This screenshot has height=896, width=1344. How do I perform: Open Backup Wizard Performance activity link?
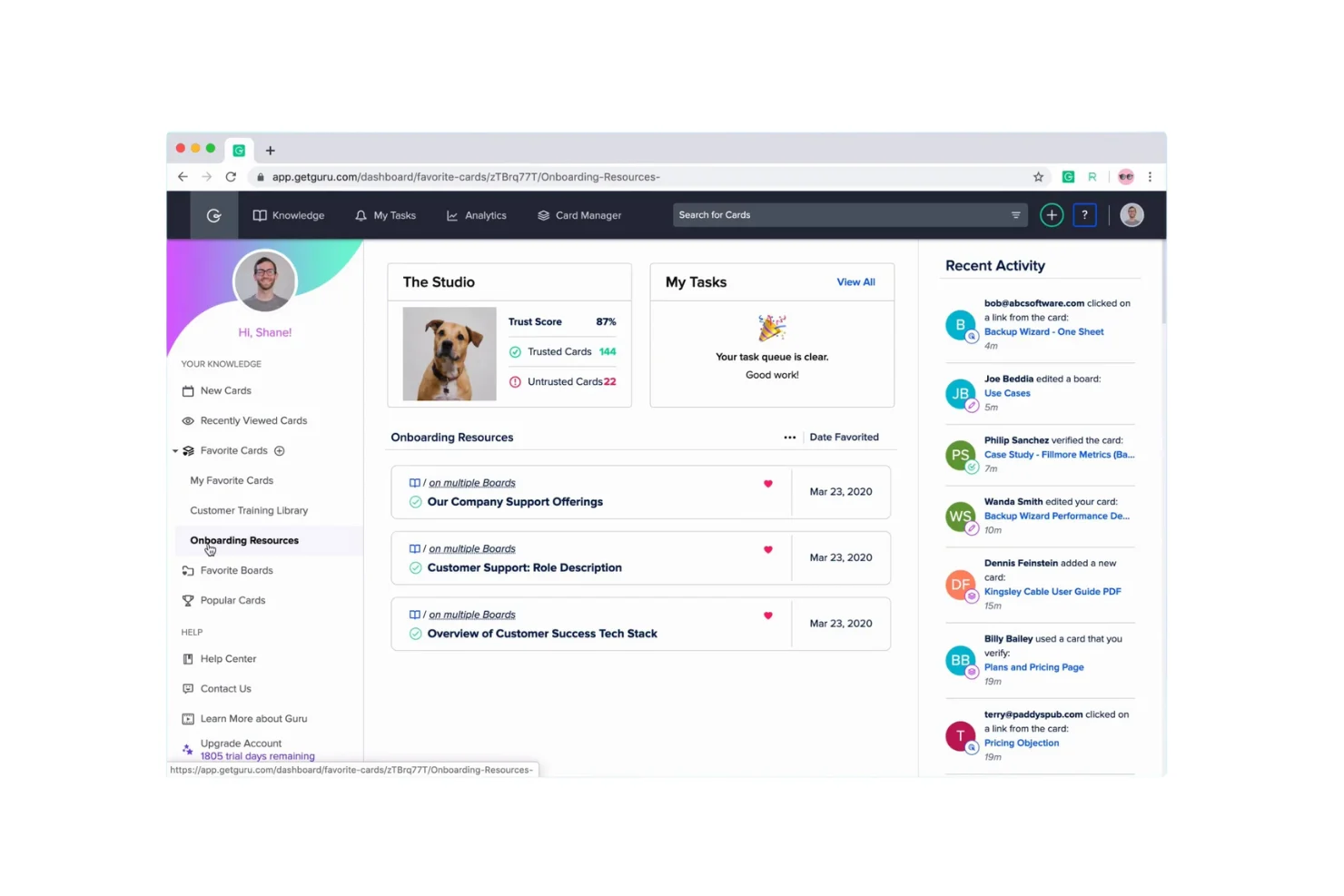coord(1057,516)
